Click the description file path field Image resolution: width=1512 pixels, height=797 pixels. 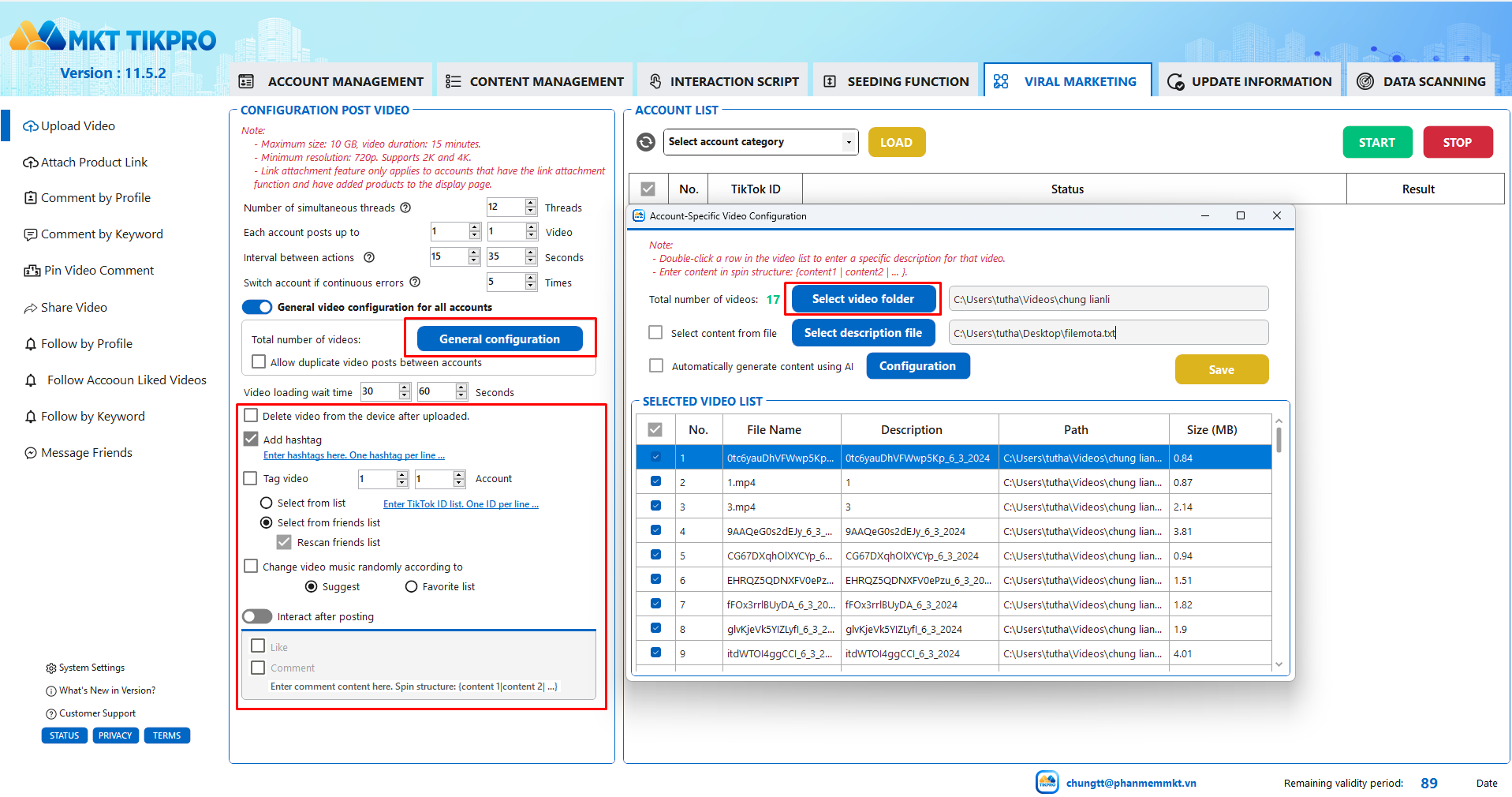click(1108, 333)
